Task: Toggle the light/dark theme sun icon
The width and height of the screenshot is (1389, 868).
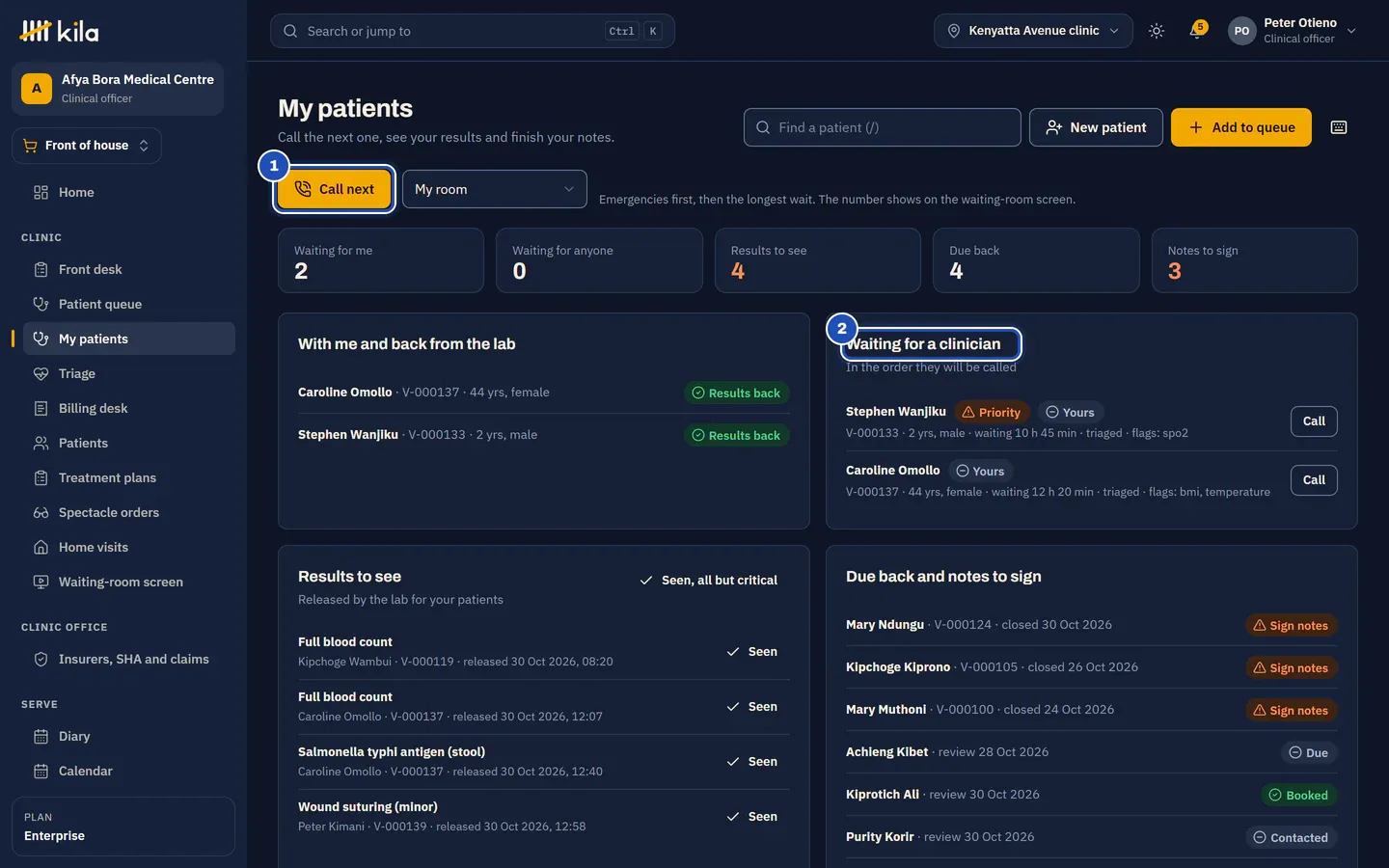Action: pos(1157,31)
